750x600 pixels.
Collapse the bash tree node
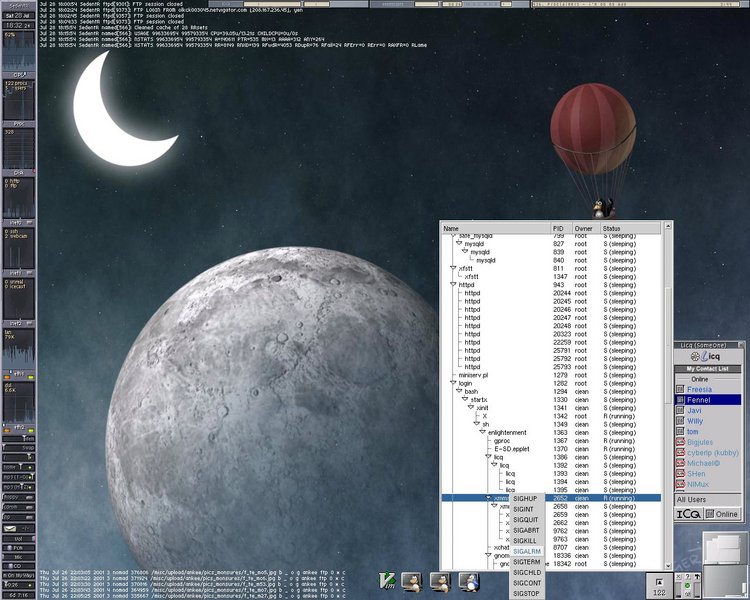[x=459, y=391]
